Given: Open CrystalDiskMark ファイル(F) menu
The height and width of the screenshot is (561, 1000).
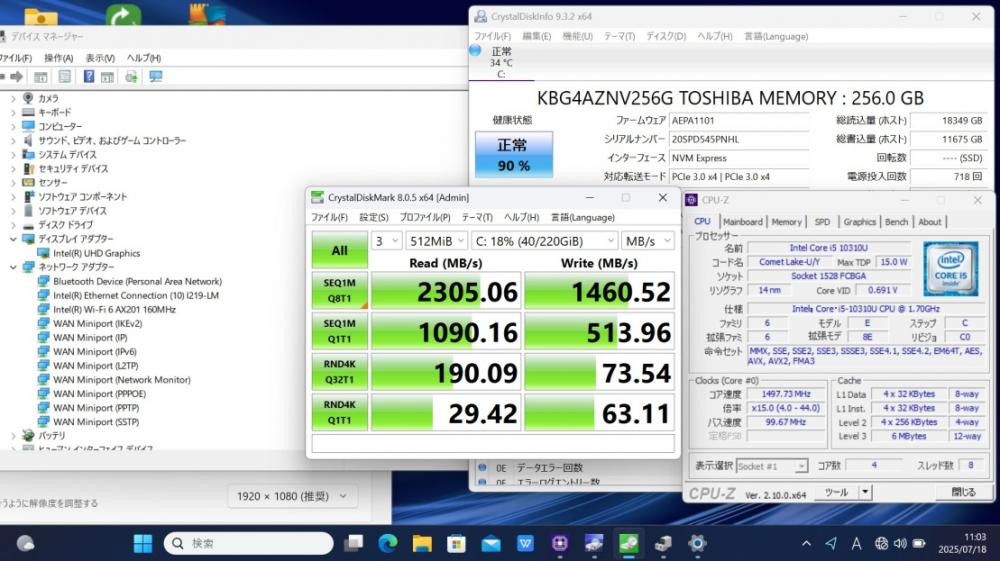Looking at the screenshot, I should (x=329, y=217).
